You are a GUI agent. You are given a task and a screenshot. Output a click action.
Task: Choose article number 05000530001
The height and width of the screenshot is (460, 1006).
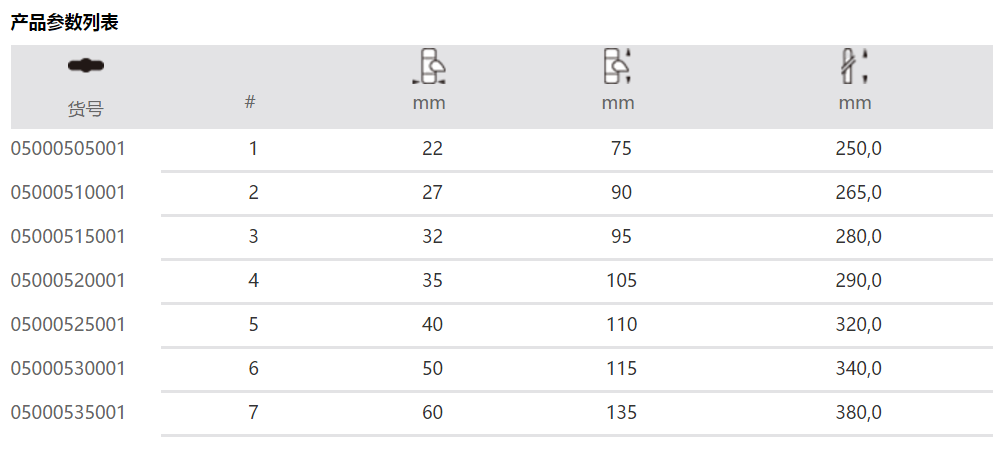point(68,368)
